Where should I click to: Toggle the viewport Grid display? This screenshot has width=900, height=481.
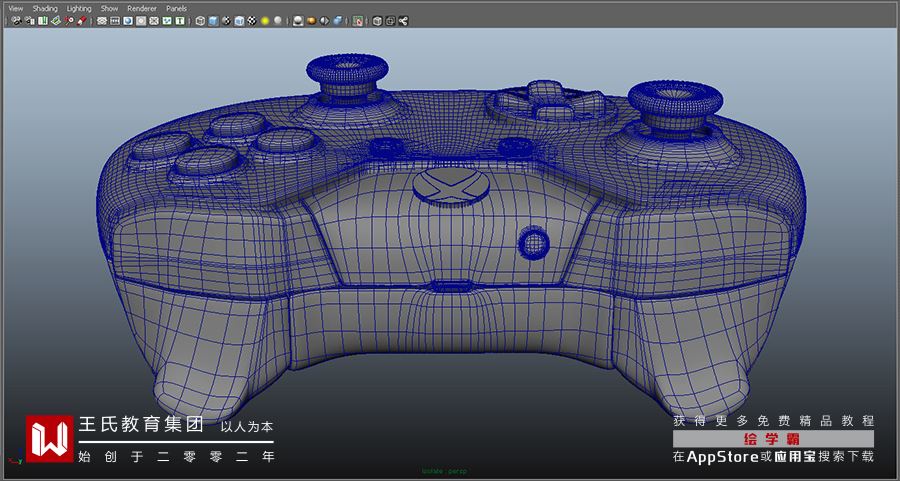tap(102, 21)
